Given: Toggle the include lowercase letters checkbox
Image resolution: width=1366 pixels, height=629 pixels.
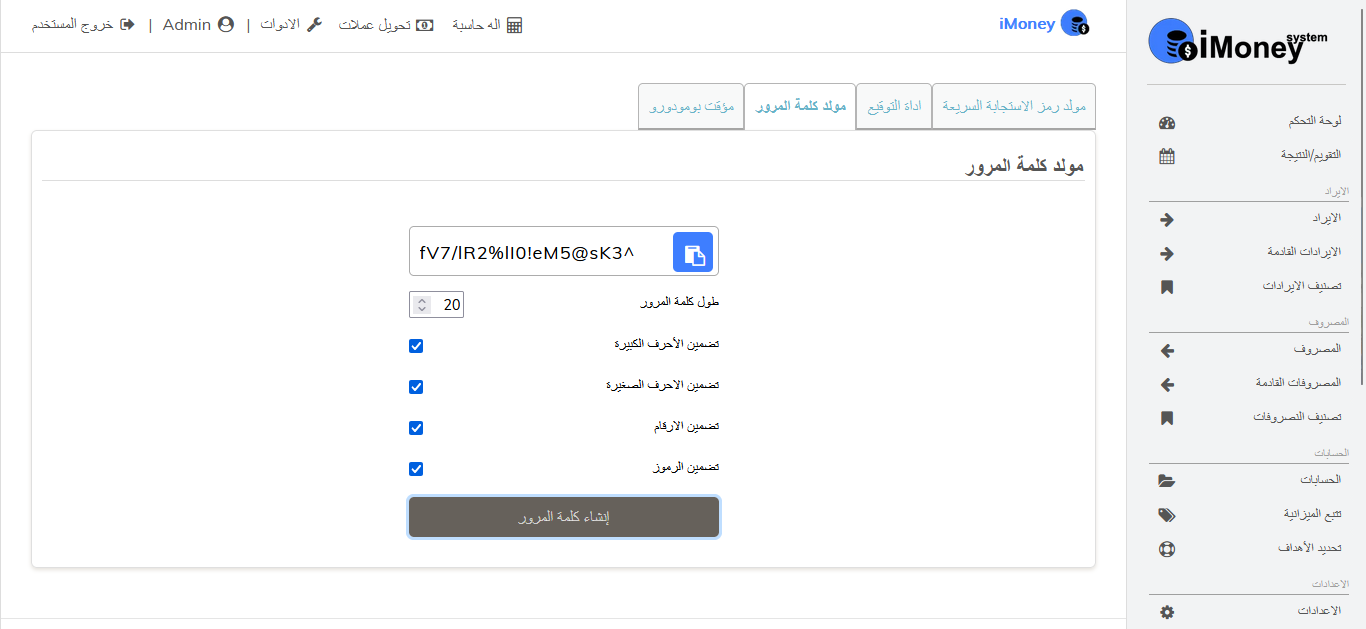Looking at the screenshot, I should 416,387.
